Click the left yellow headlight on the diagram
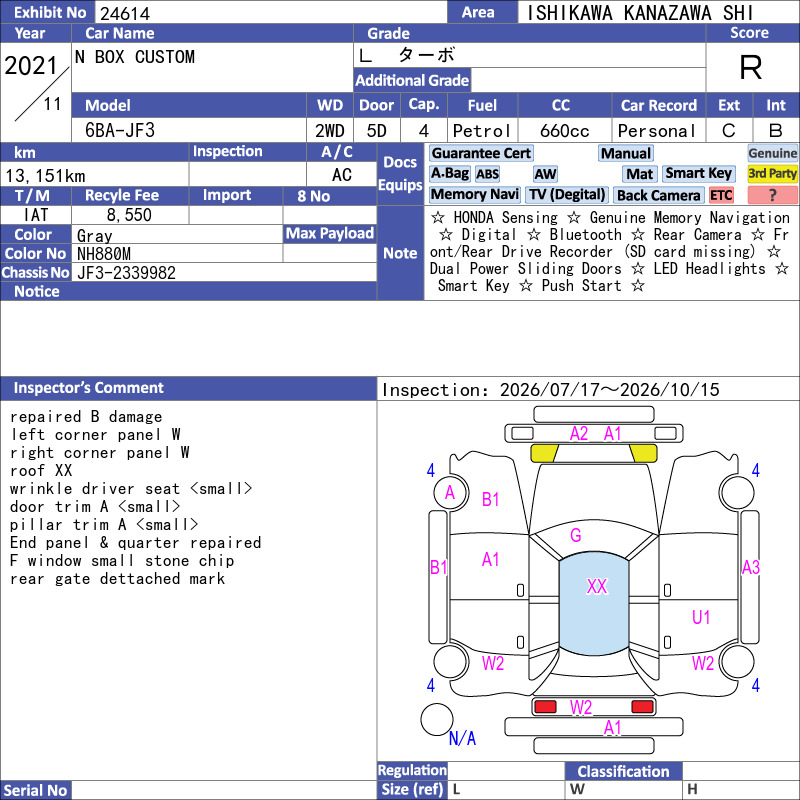The height and width of the screenshot is (800, 800). [x=544, y=453]
